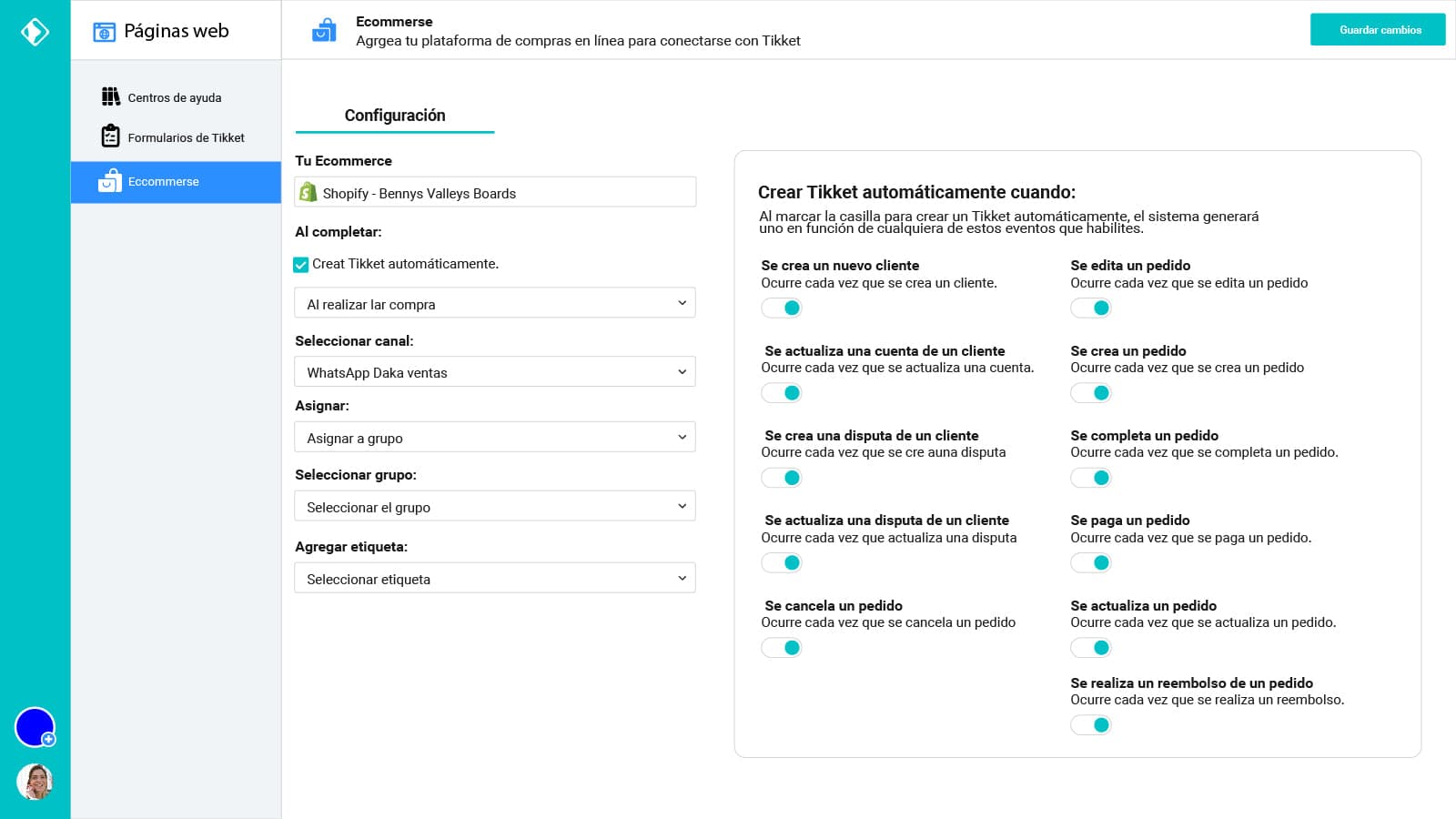This screenshot has height=819, width=1456.
Task: Click the Formularios de Tikket clipboard icon
Action: (x=110, y=136)
